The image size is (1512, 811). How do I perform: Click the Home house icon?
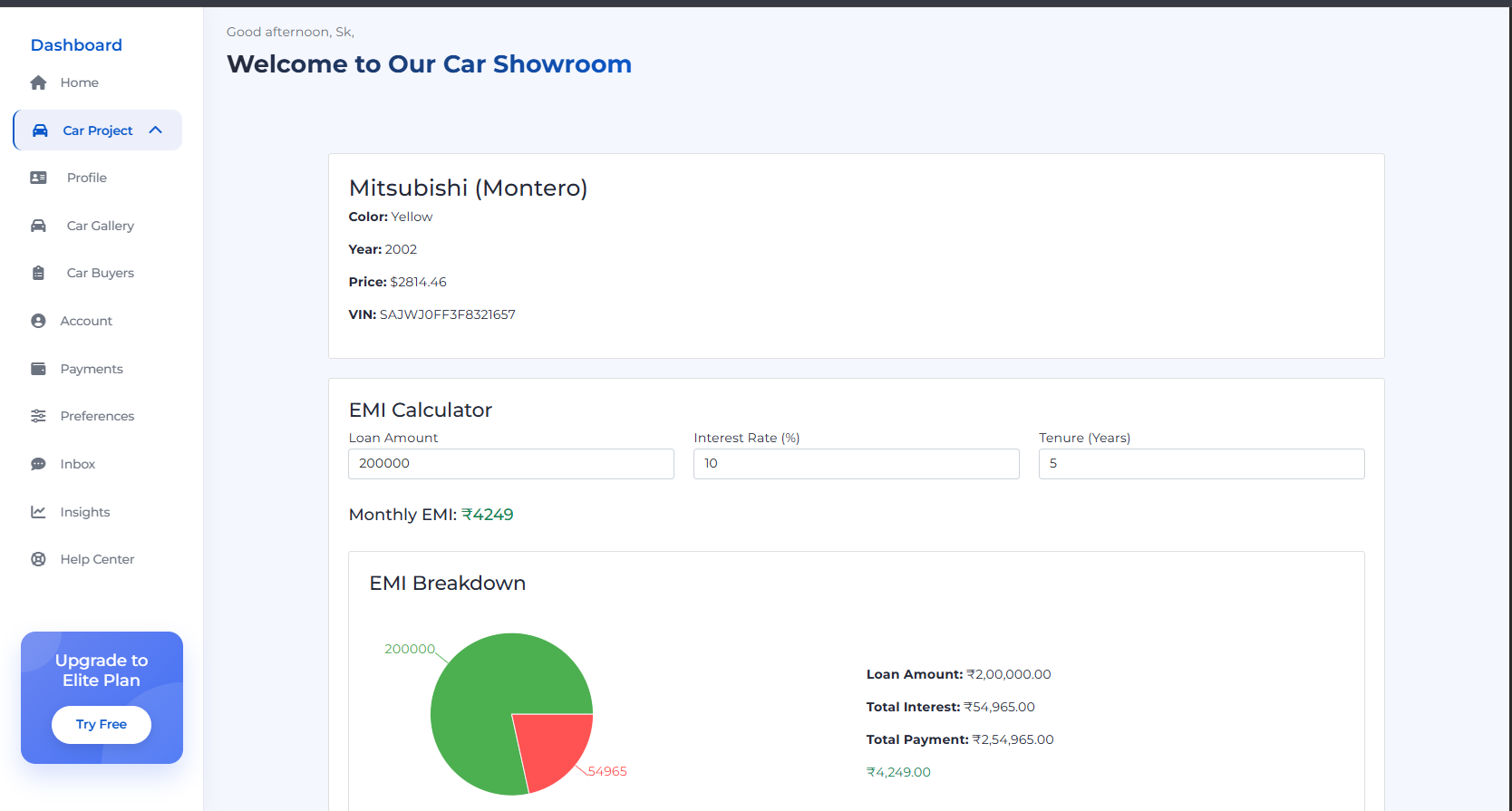tap(38, 82)
